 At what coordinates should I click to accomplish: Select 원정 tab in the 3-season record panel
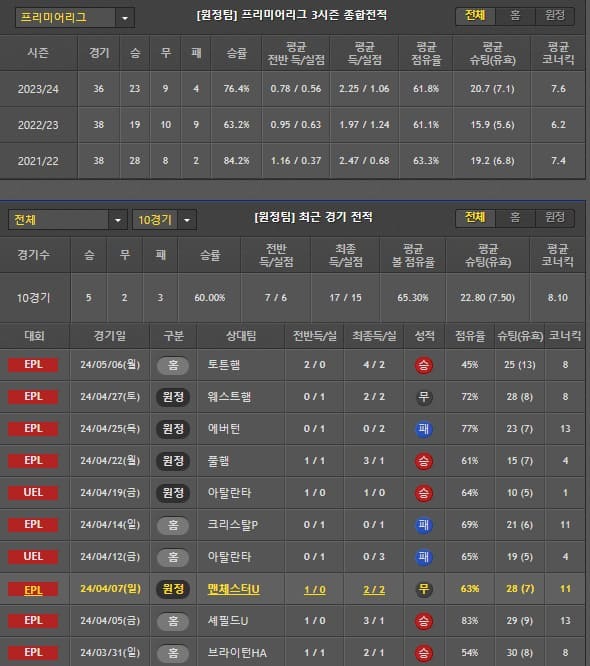(x=555, y=16)
